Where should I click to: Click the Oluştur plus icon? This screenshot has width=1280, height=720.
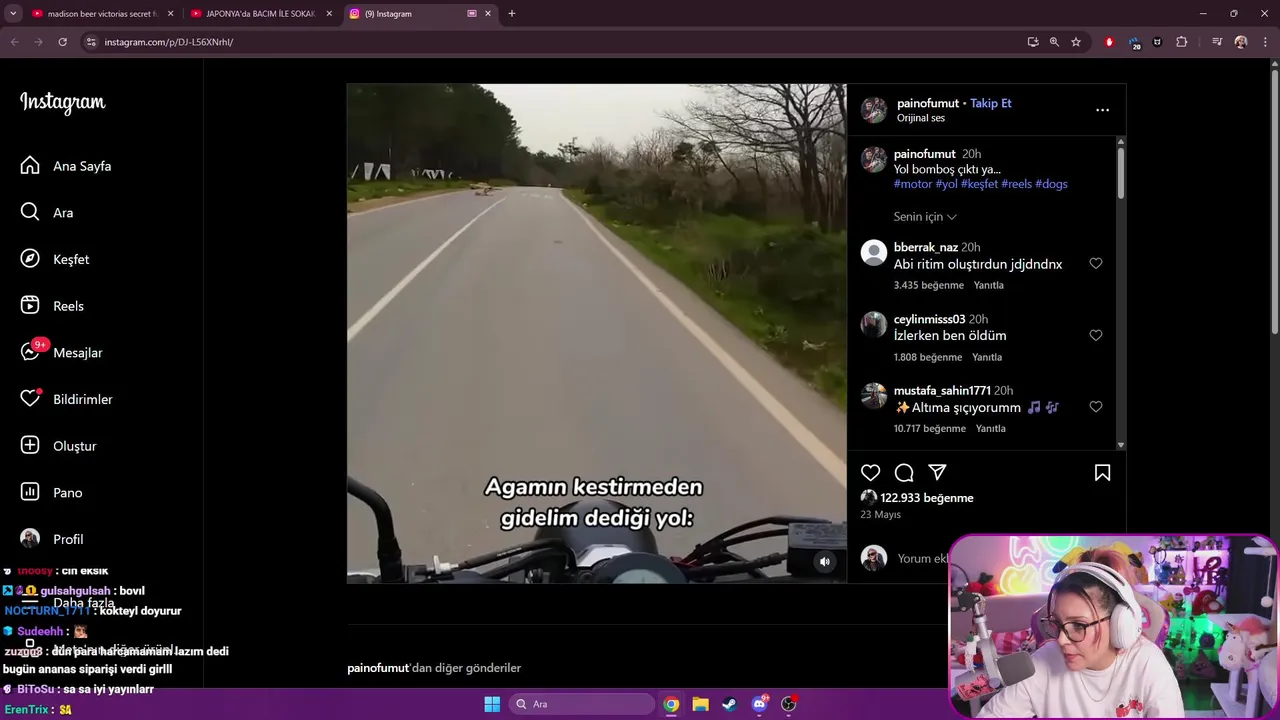[x=30, y=446]
